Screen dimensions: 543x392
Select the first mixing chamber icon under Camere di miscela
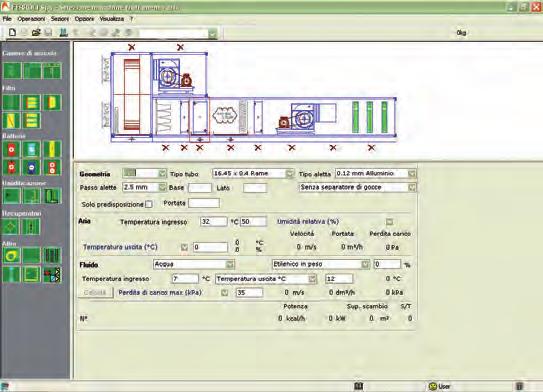click(12, 71)
